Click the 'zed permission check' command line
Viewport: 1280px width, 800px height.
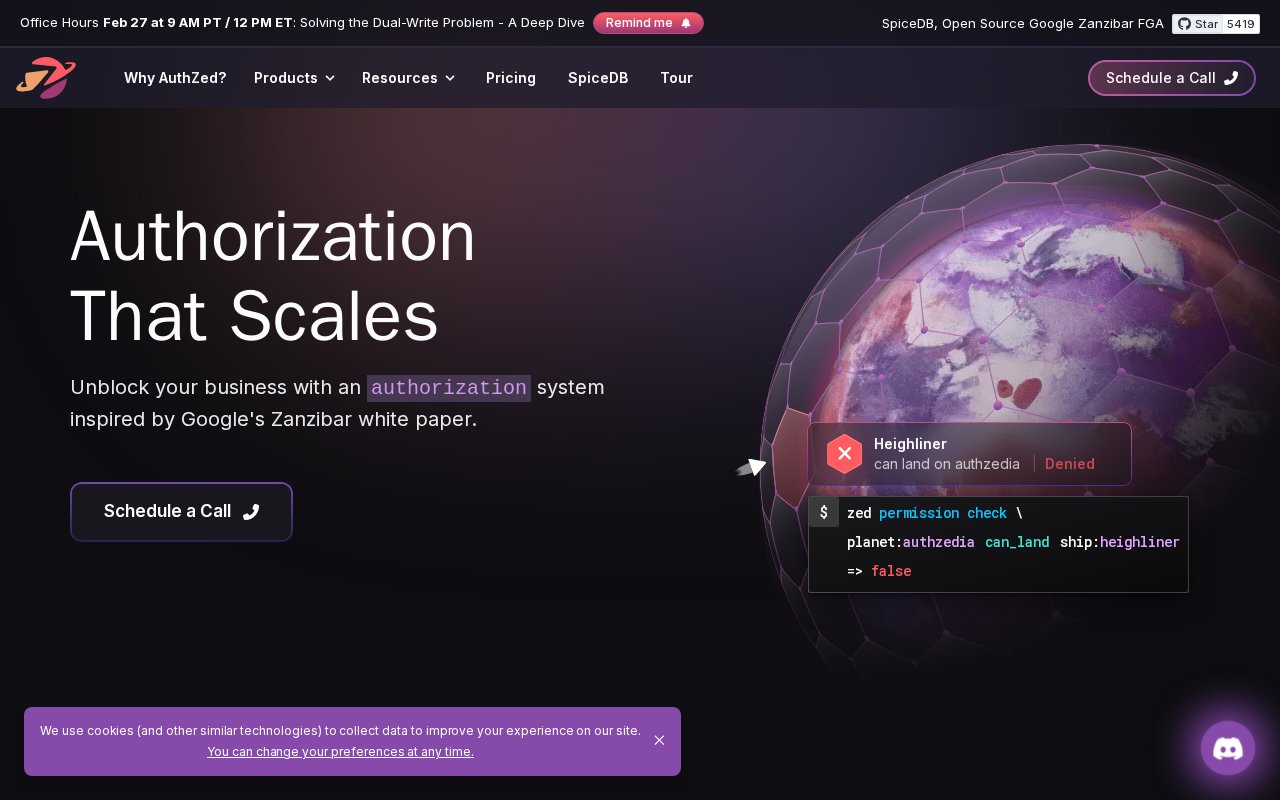tap(935, 513)
